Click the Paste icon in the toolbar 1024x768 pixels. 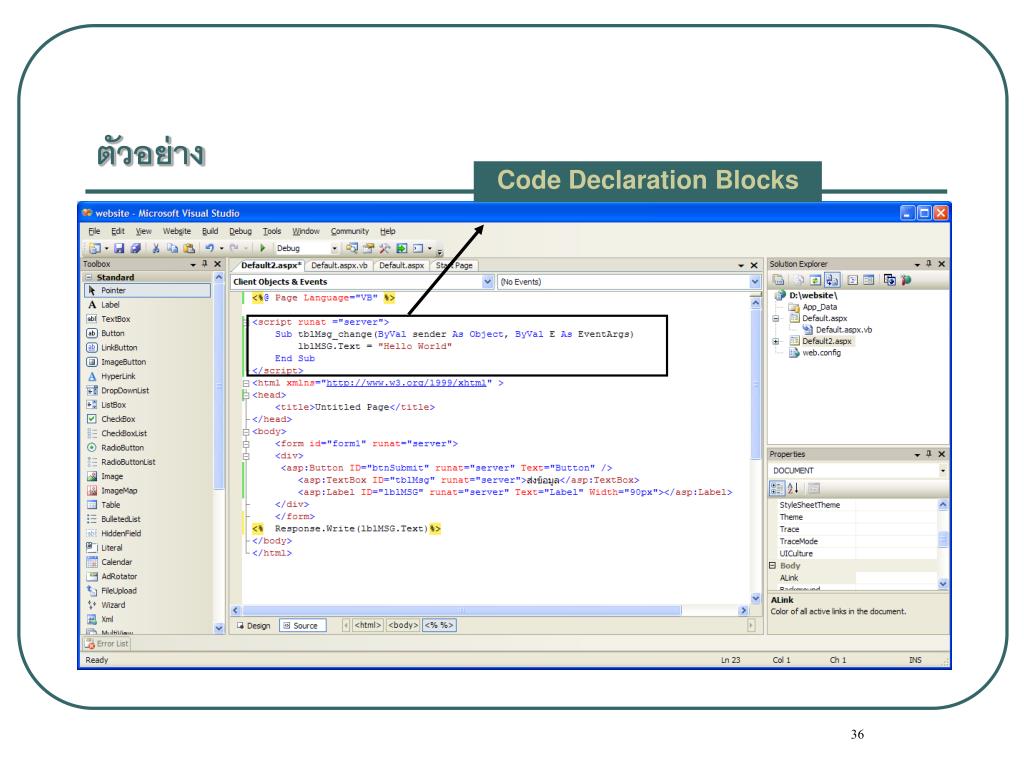[x=189, y=249]
